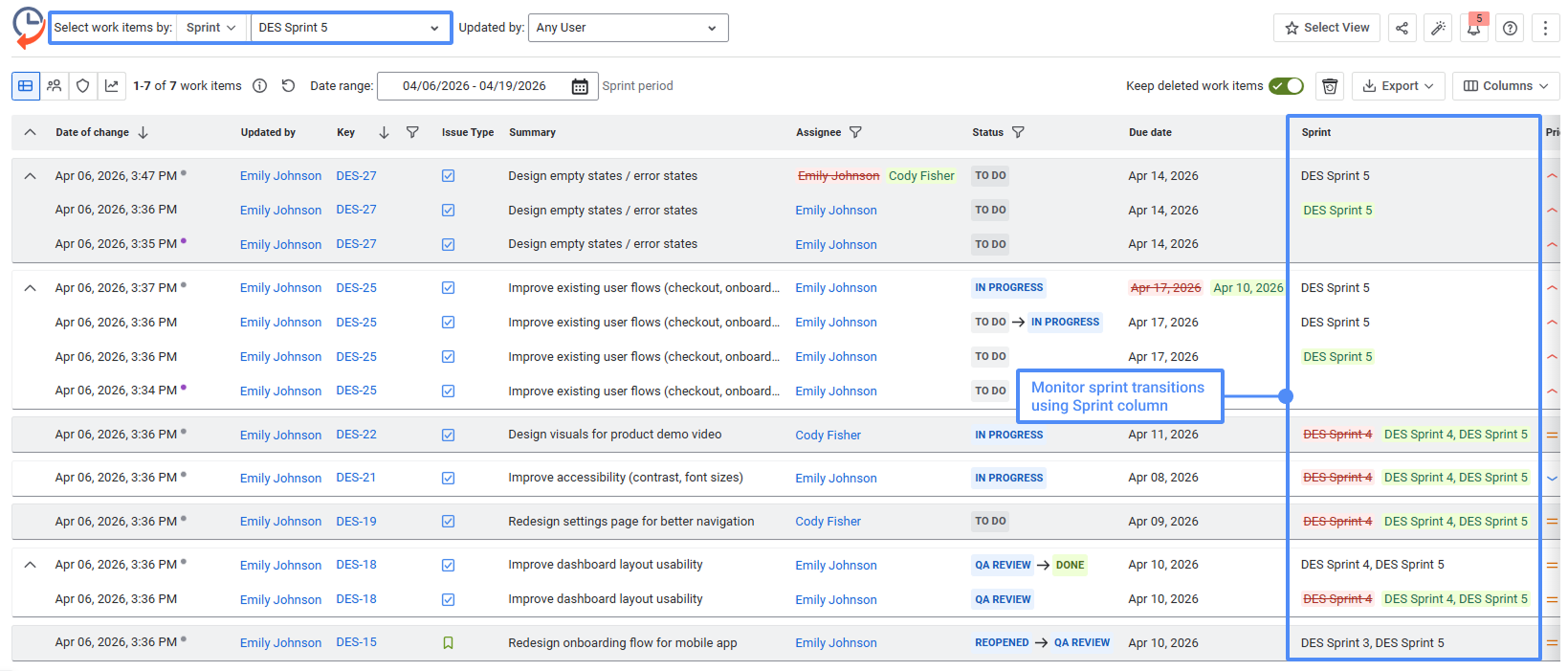Switch to the table list view icon
The width and height of the screenshot is (1568, 671).
point(26,86)
